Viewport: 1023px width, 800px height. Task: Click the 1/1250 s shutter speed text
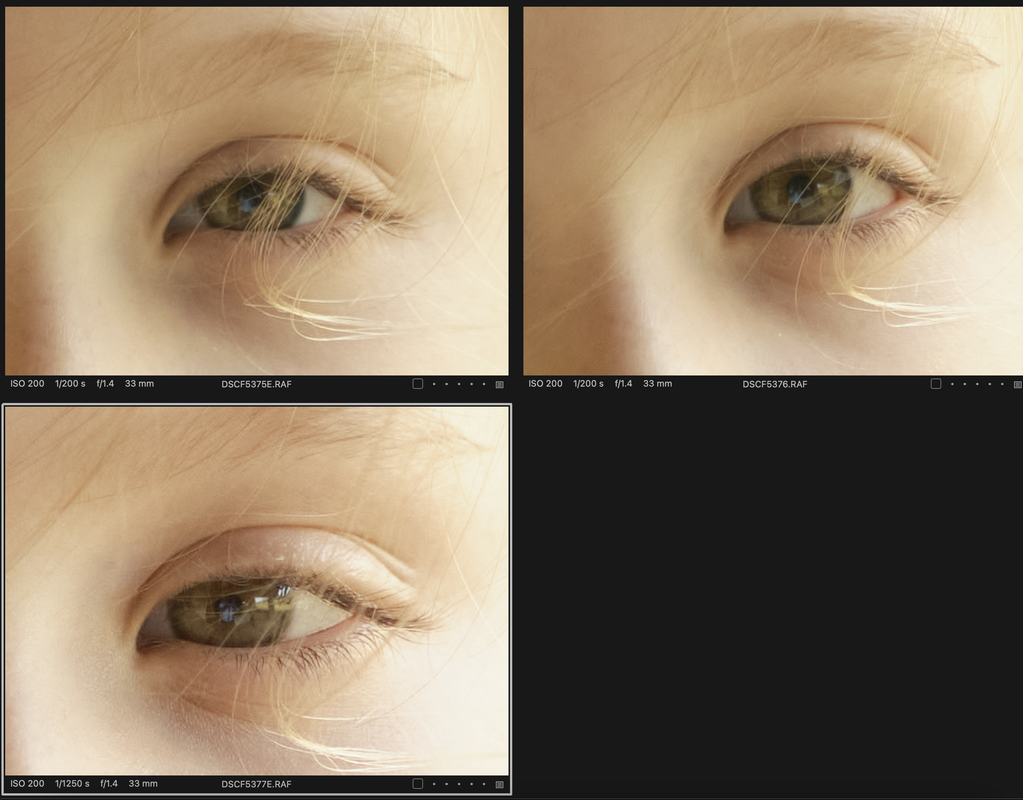click(x=72, y=784)
